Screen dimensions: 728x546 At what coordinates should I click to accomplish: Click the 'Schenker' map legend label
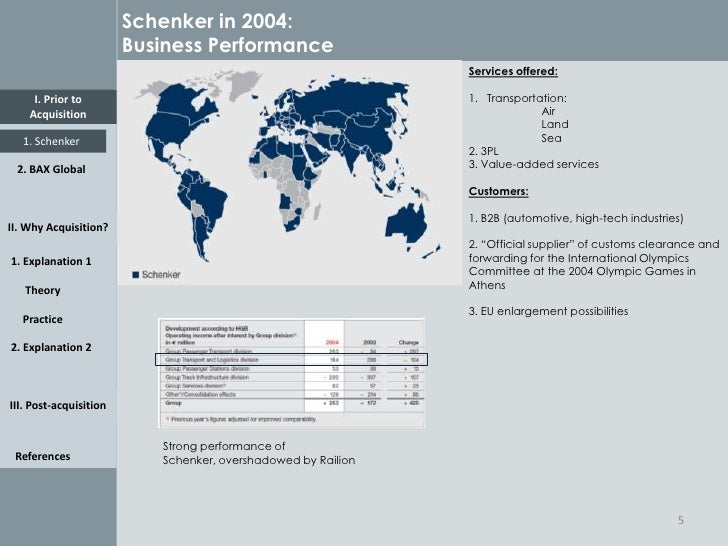click(161, 275)
